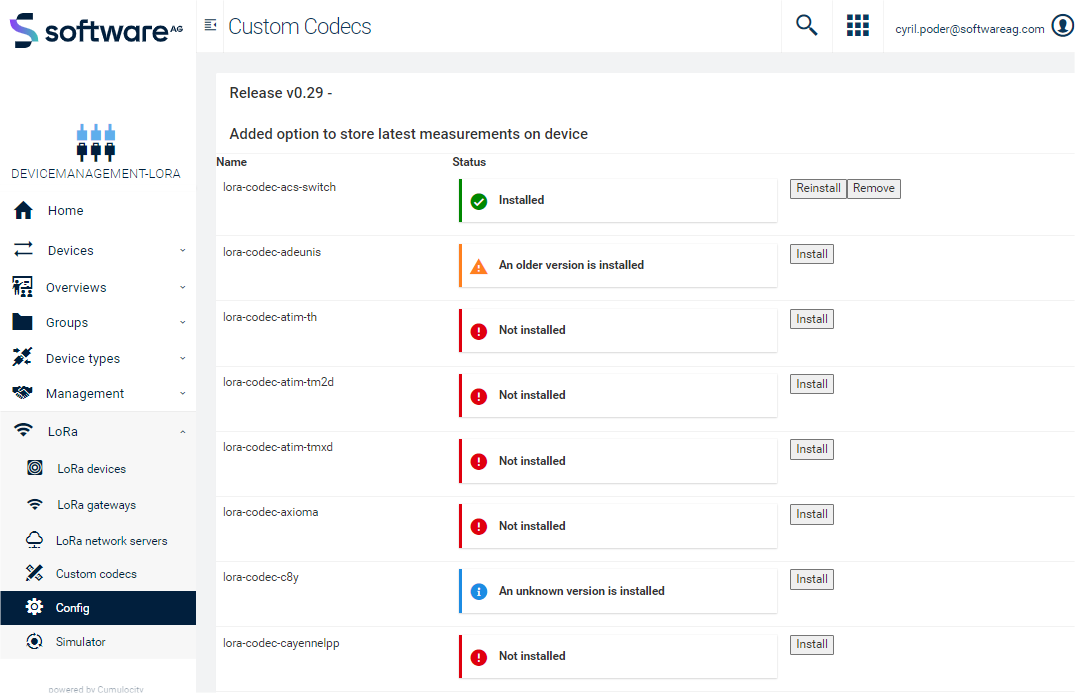Screen dimensions: 1075x693
Task: Click the Management handshake icon
Action: 23,393
